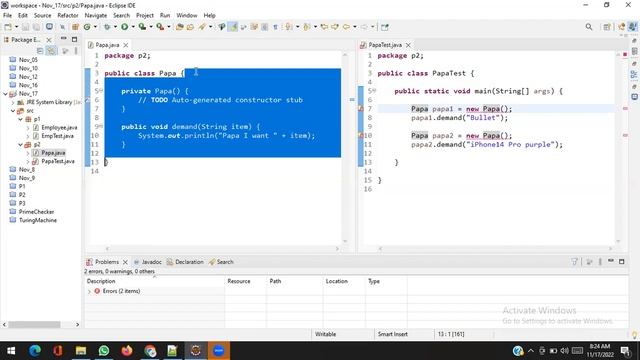Click the Search flashlight toolbar icon
Viewport: 640px width, 360px height.
click(202, 27)
